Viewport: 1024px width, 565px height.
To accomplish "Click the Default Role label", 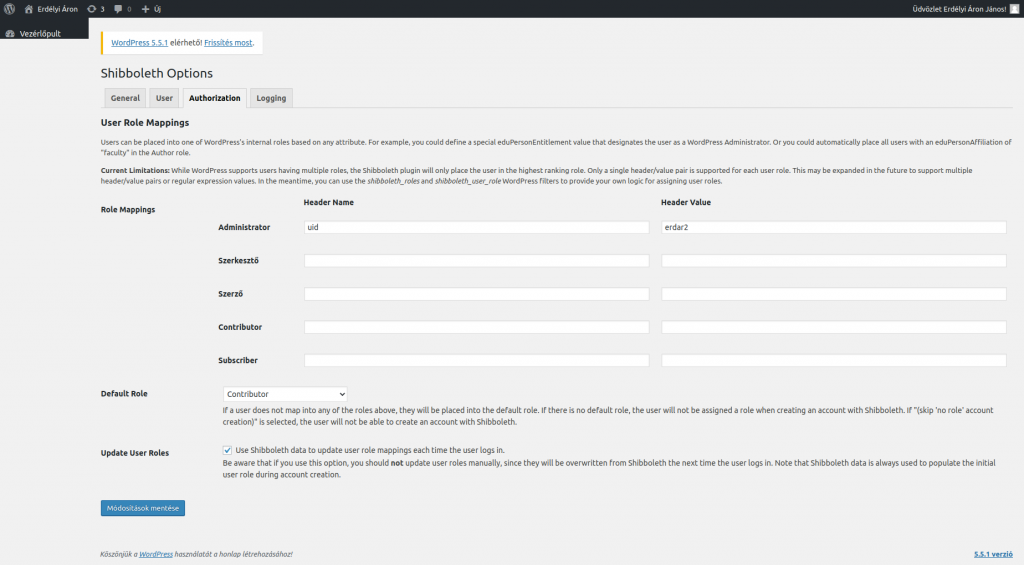I will 124,394.
